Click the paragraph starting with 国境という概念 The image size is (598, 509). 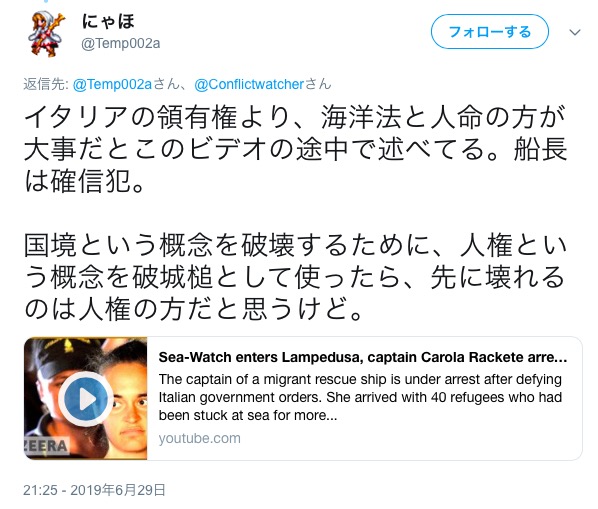[x=296, y=277]
